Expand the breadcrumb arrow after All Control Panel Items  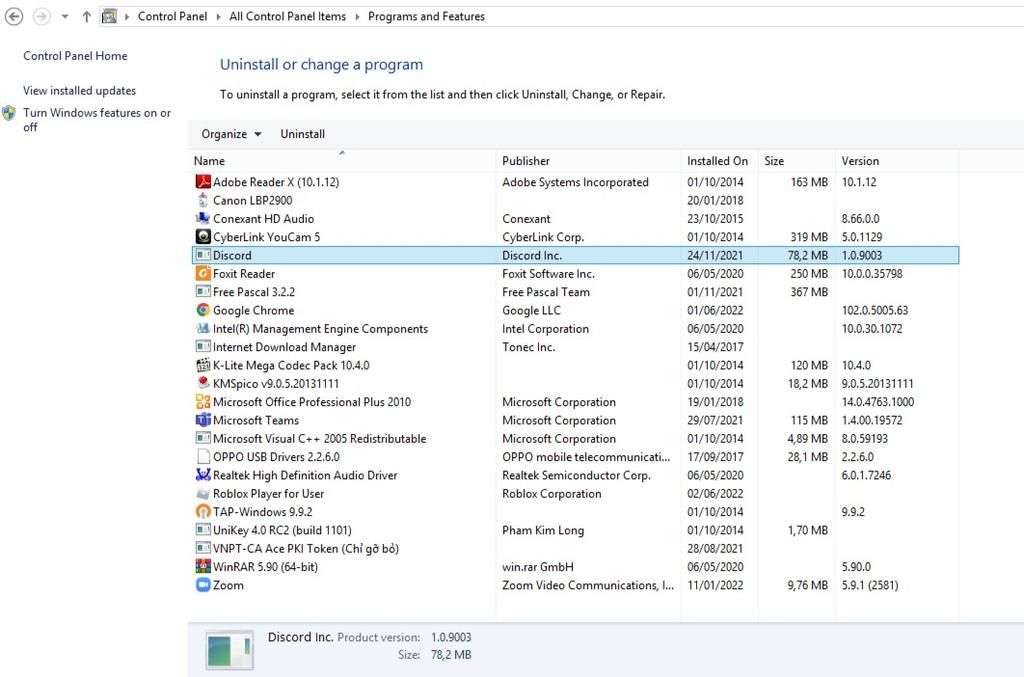tap(357, 16)
